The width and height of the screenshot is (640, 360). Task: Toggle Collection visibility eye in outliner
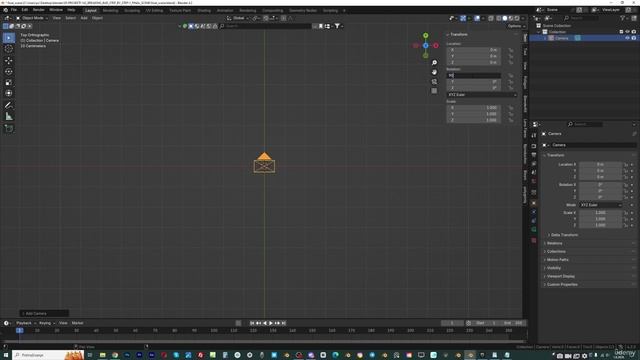[627, 32]
